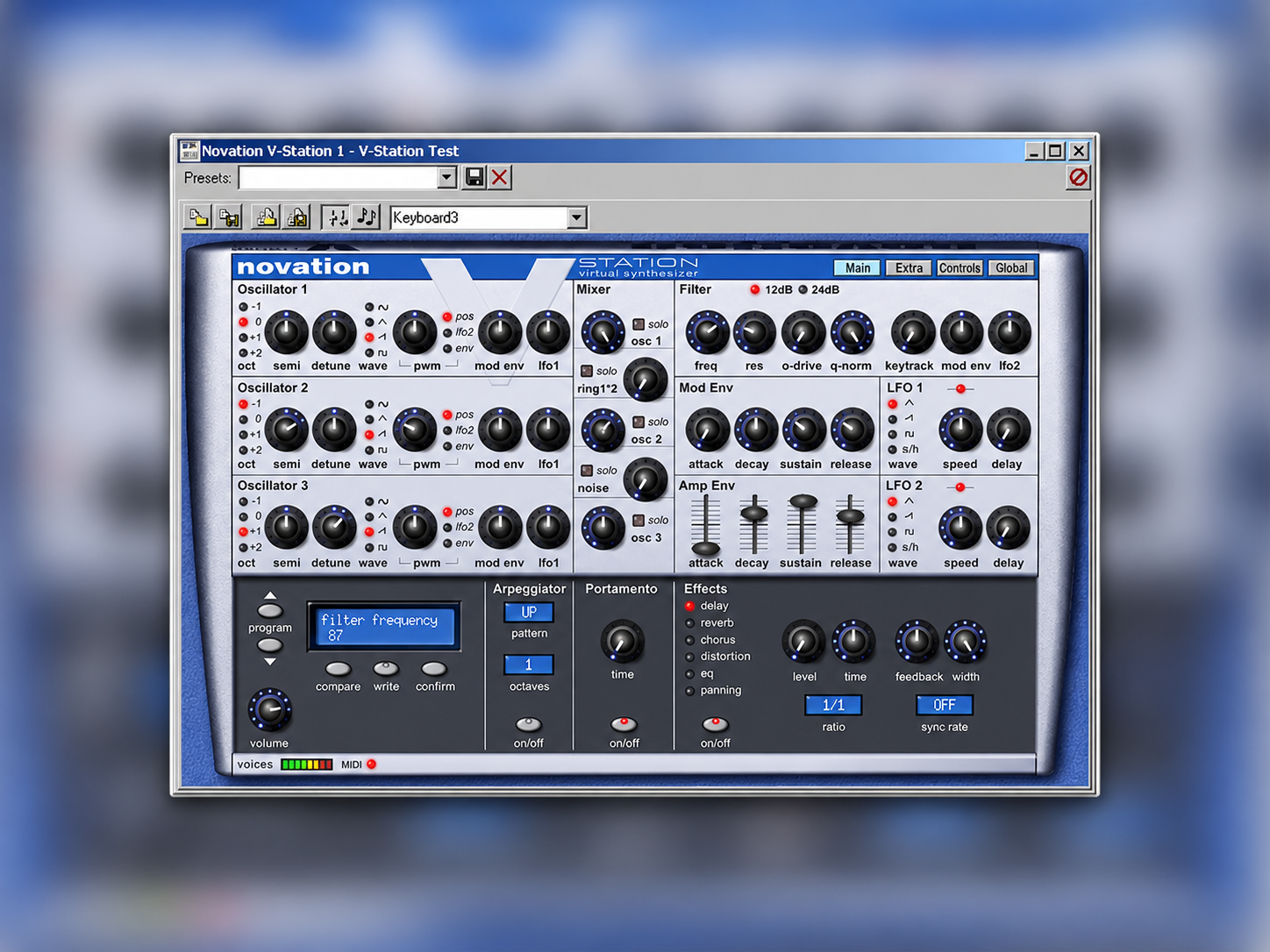Click the confirm button
Image resolution: width=1270 pixels, height=952 pixels.
coord(434,669)
